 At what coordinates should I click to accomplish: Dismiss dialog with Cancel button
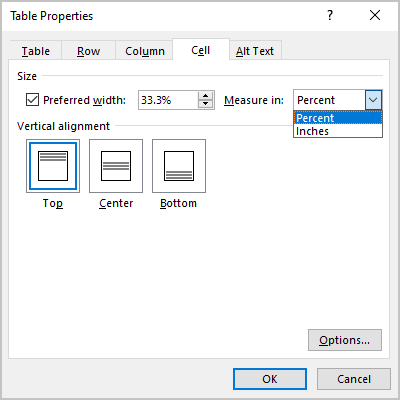354,379
